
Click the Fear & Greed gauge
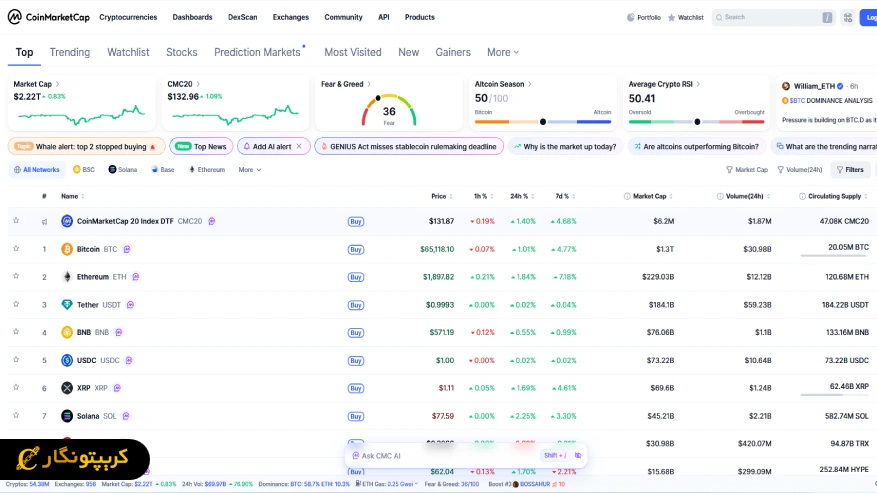(389, 110)
